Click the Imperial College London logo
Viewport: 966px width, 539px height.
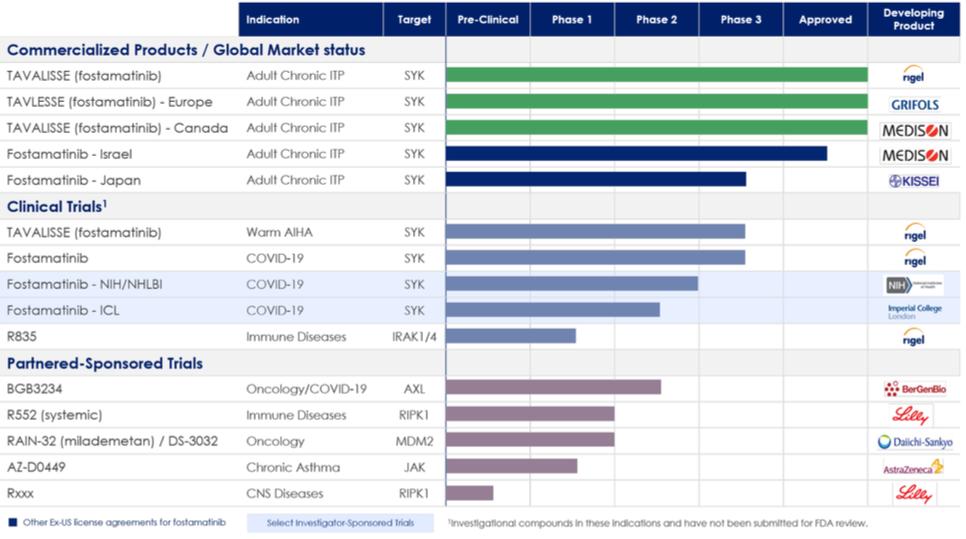(914, 311)
